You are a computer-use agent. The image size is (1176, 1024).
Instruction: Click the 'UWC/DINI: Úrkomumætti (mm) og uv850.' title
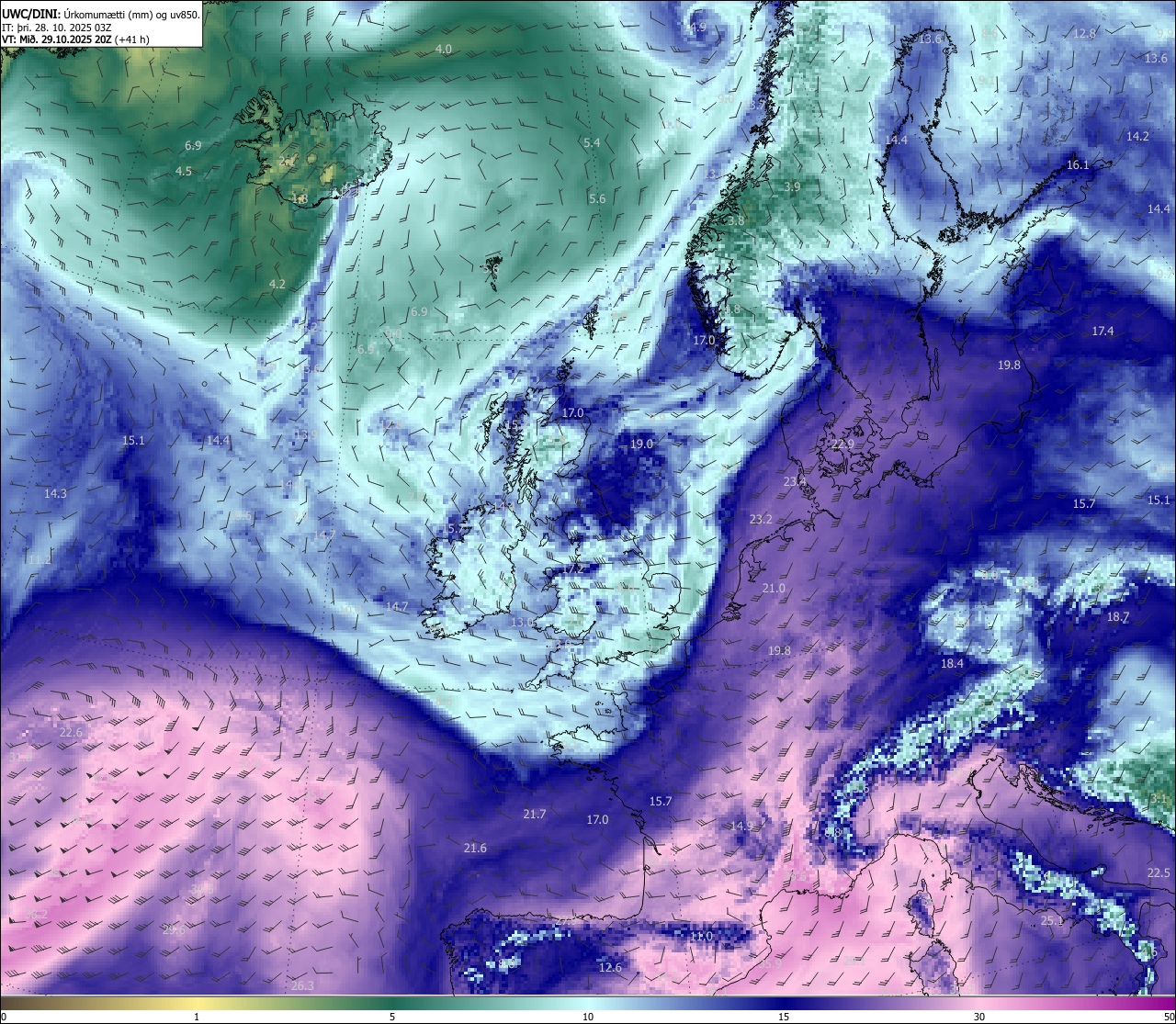(x=101, y=14)
